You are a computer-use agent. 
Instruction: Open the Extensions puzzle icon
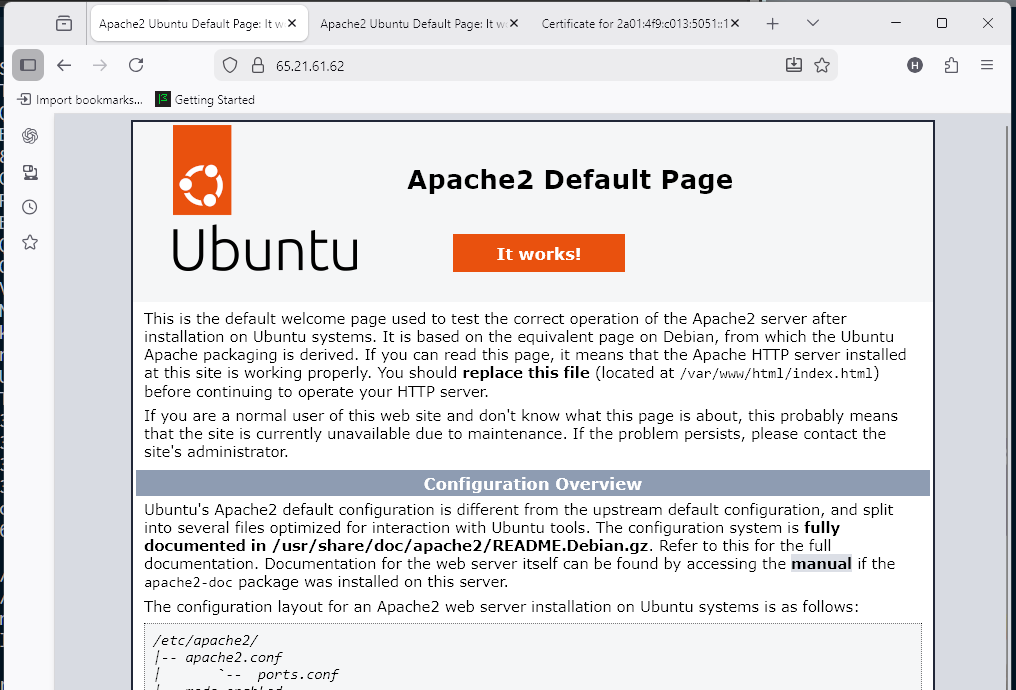951,65
